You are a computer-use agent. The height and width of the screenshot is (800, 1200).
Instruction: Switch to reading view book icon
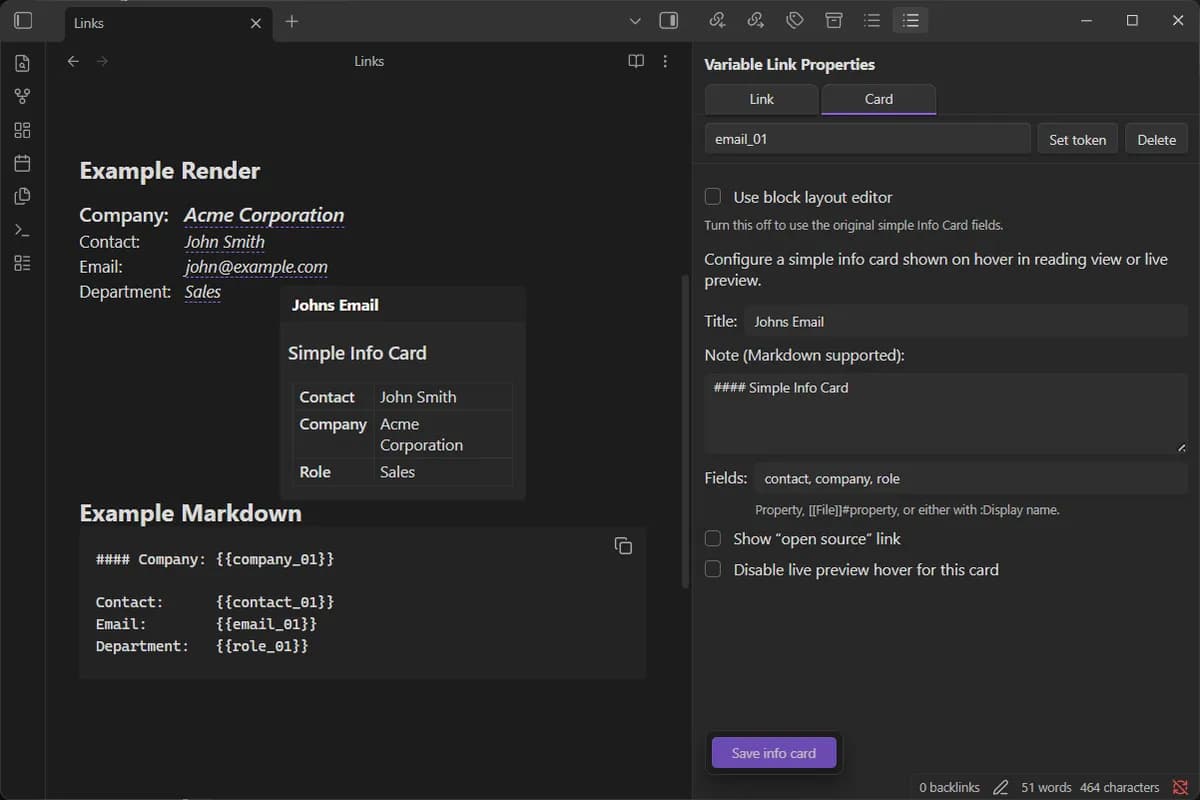pos(636,61)
